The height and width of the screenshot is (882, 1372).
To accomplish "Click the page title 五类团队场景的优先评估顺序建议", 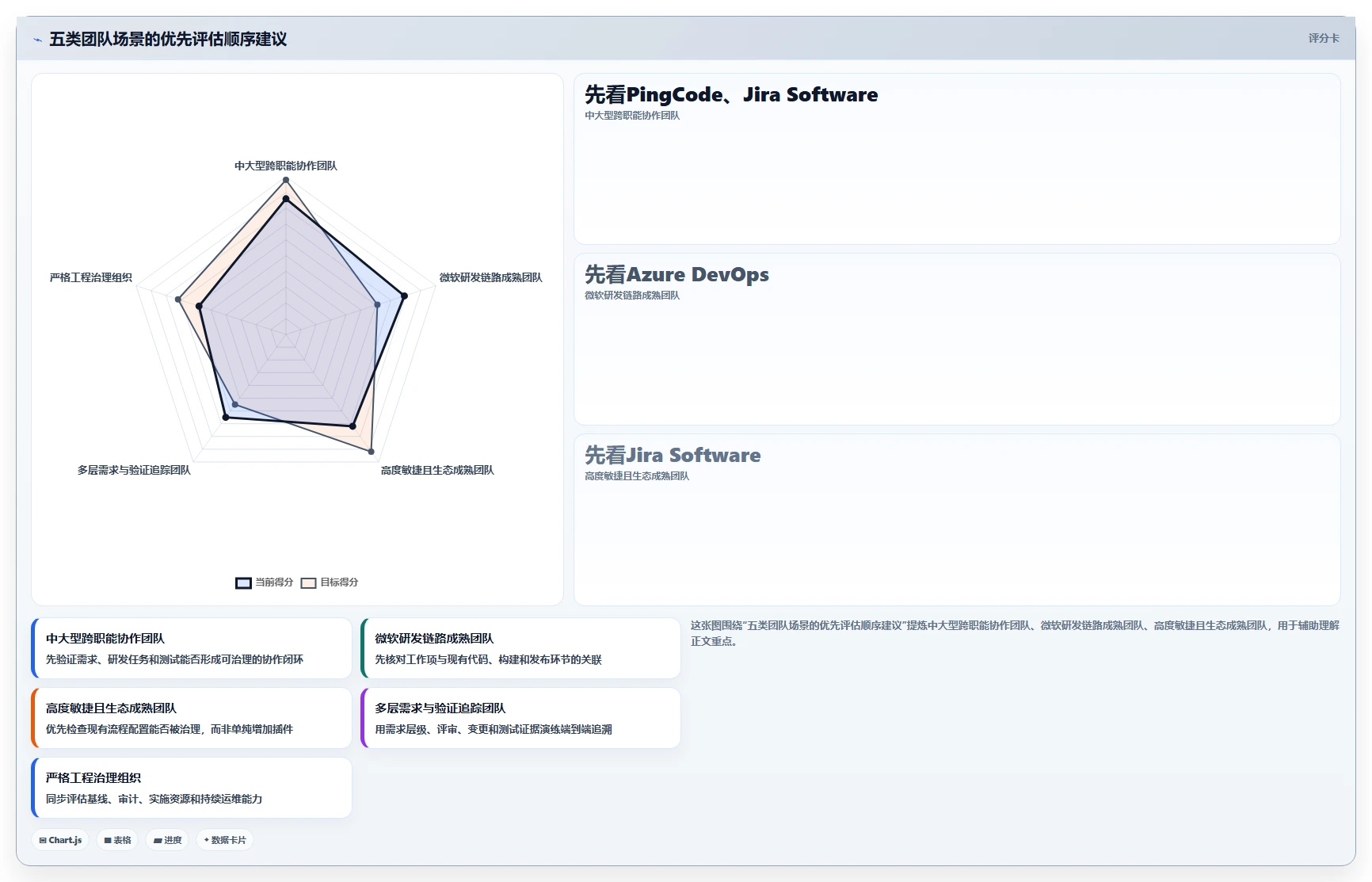I will 168,39.
